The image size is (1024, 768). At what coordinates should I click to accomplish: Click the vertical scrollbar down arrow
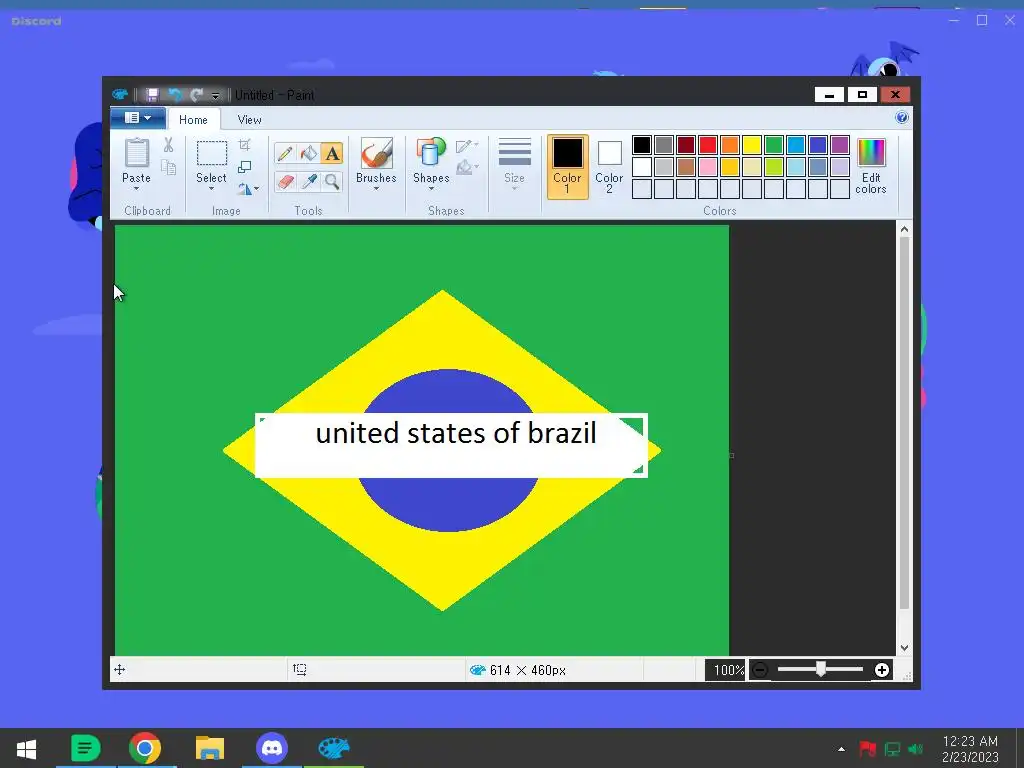pyautogui.click(x=904, y=648)
